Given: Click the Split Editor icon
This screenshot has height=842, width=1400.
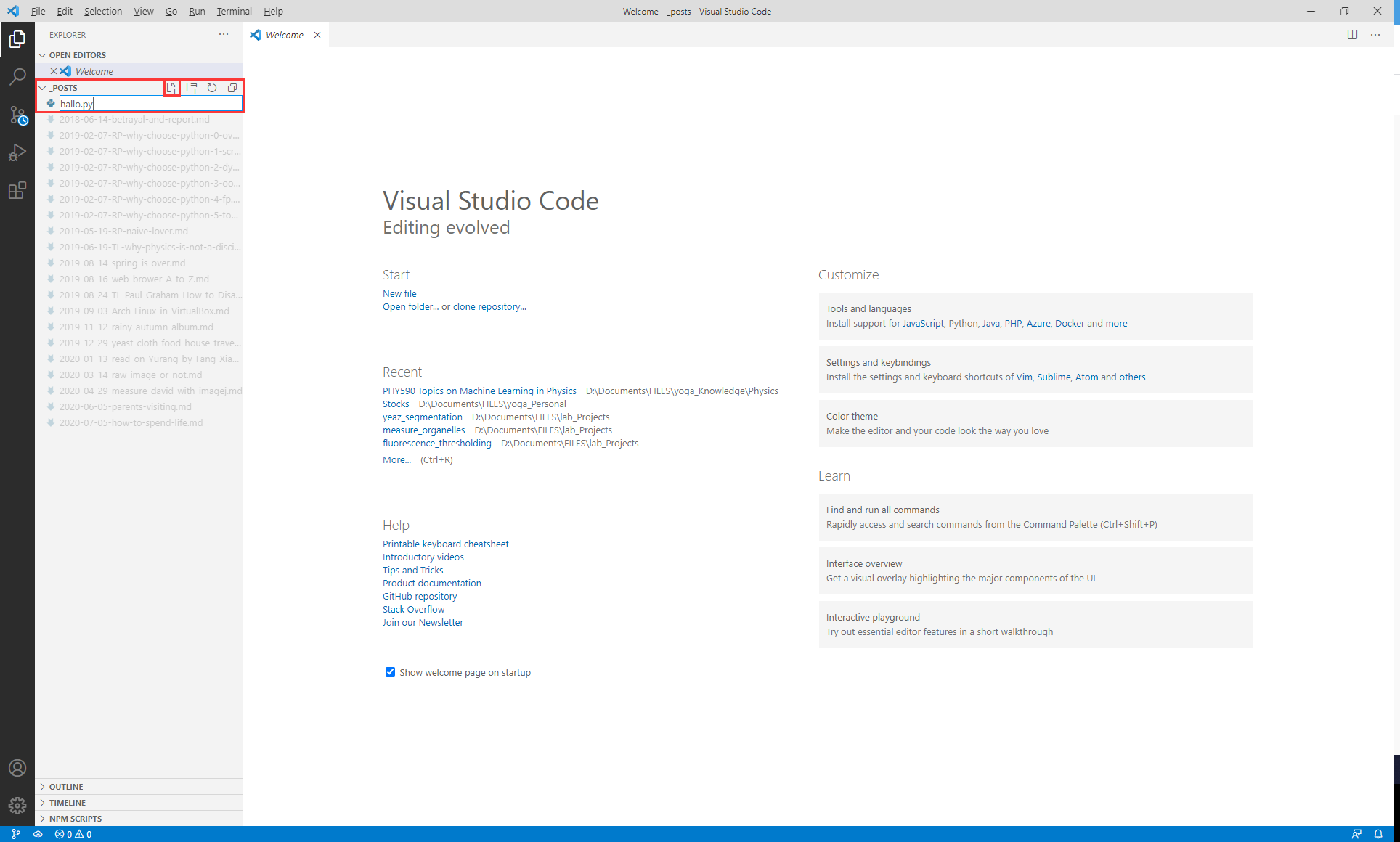Looking at the screenshot, I should click(1352, 35).
